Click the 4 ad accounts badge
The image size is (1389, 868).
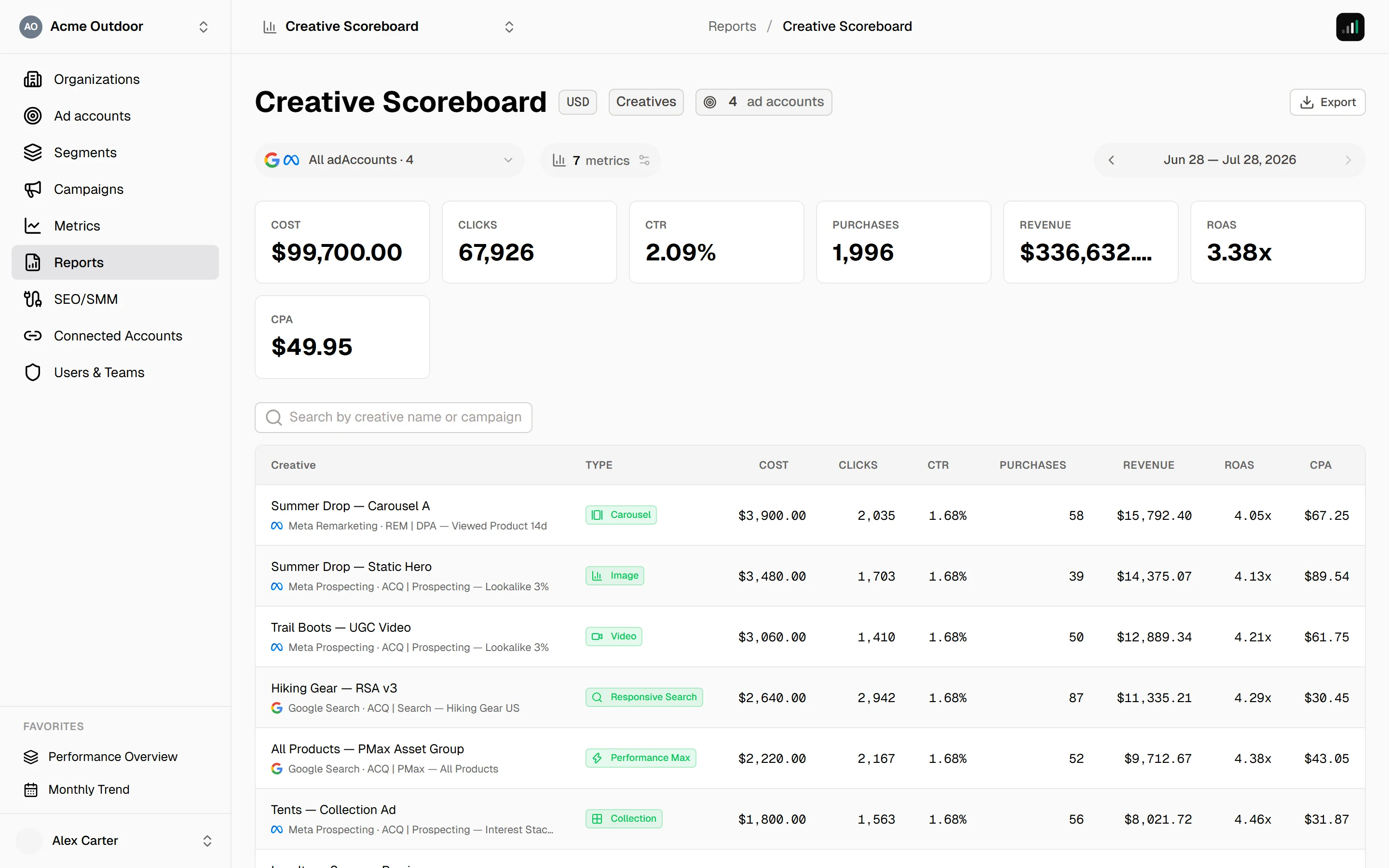point(763,102)
